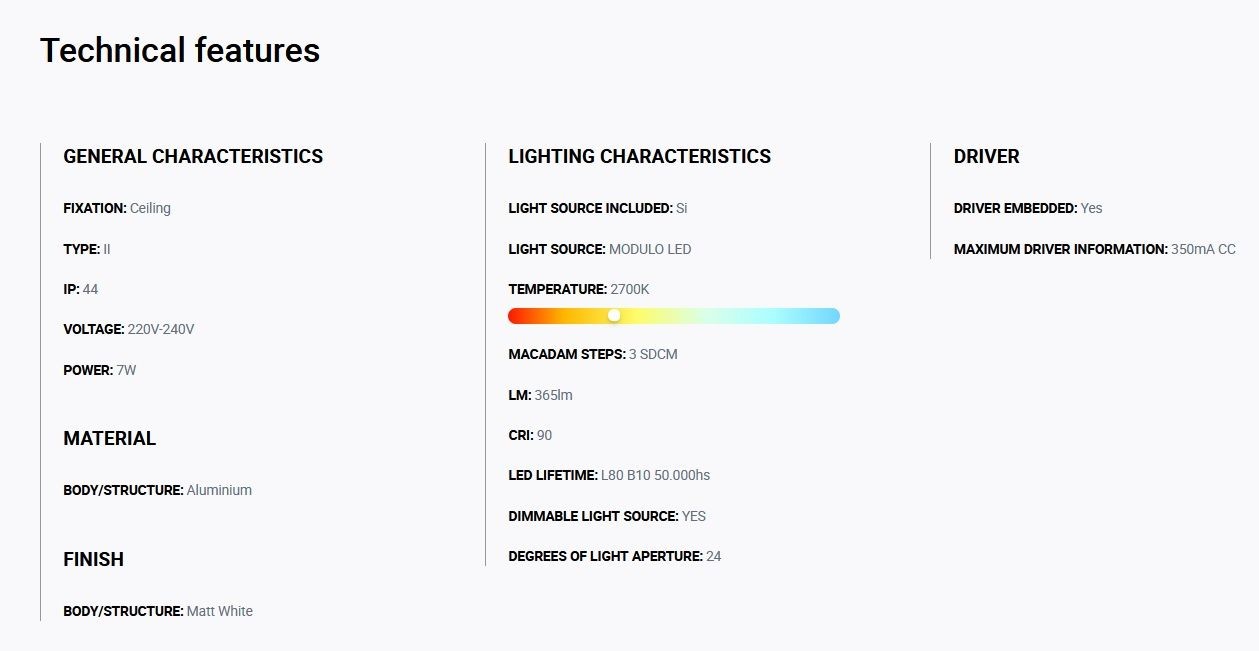Click the Body/Structure: Matt White entry
Screen dimensions: 1259x651
click(x=158, y=611)
